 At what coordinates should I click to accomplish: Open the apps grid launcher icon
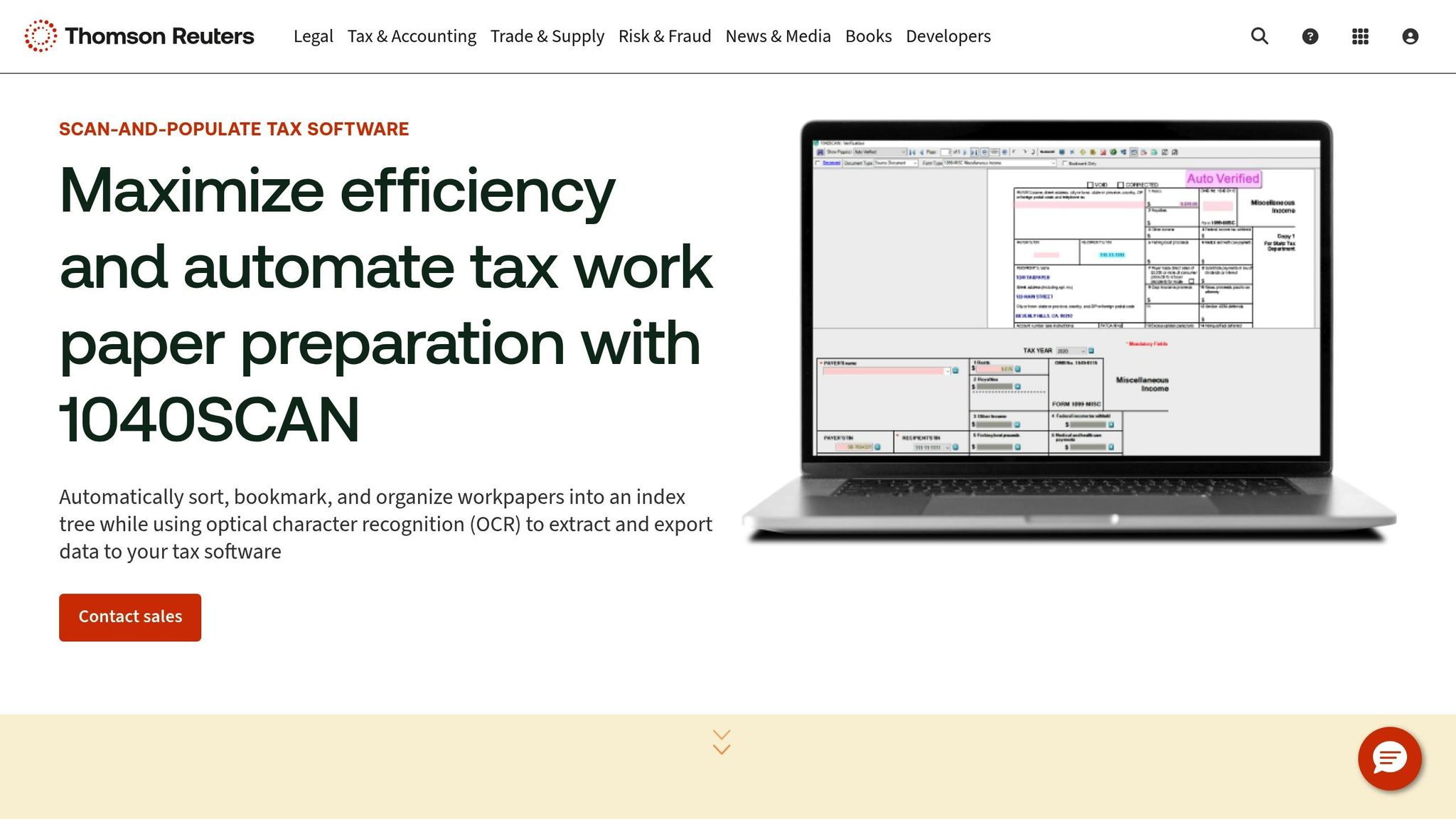point(1360,36)
